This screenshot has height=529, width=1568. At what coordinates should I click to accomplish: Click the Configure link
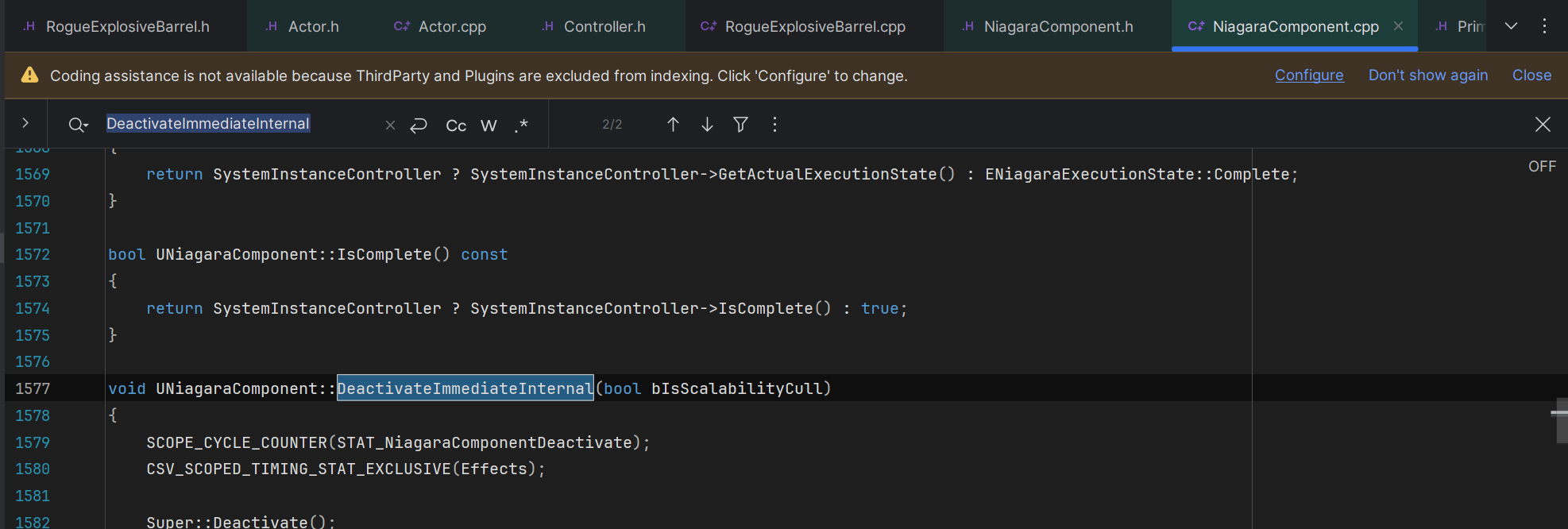pyautogui.click(x=1309, y=75)
